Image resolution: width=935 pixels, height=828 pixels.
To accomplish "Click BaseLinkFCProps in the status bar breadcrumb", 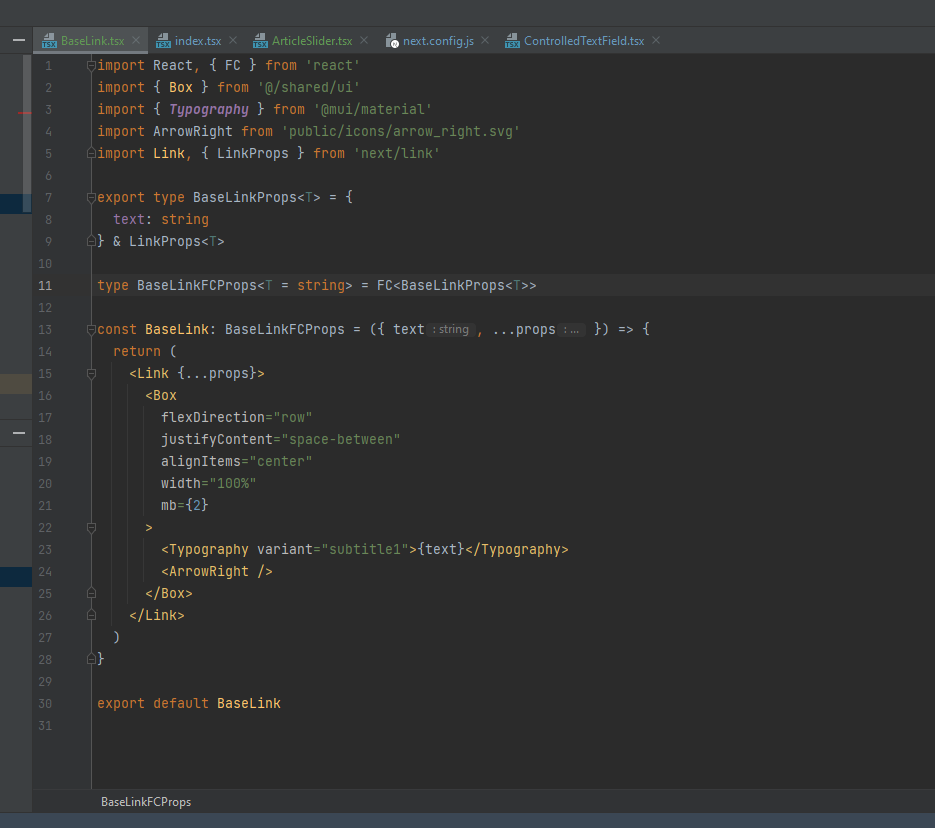I will 146,801.
